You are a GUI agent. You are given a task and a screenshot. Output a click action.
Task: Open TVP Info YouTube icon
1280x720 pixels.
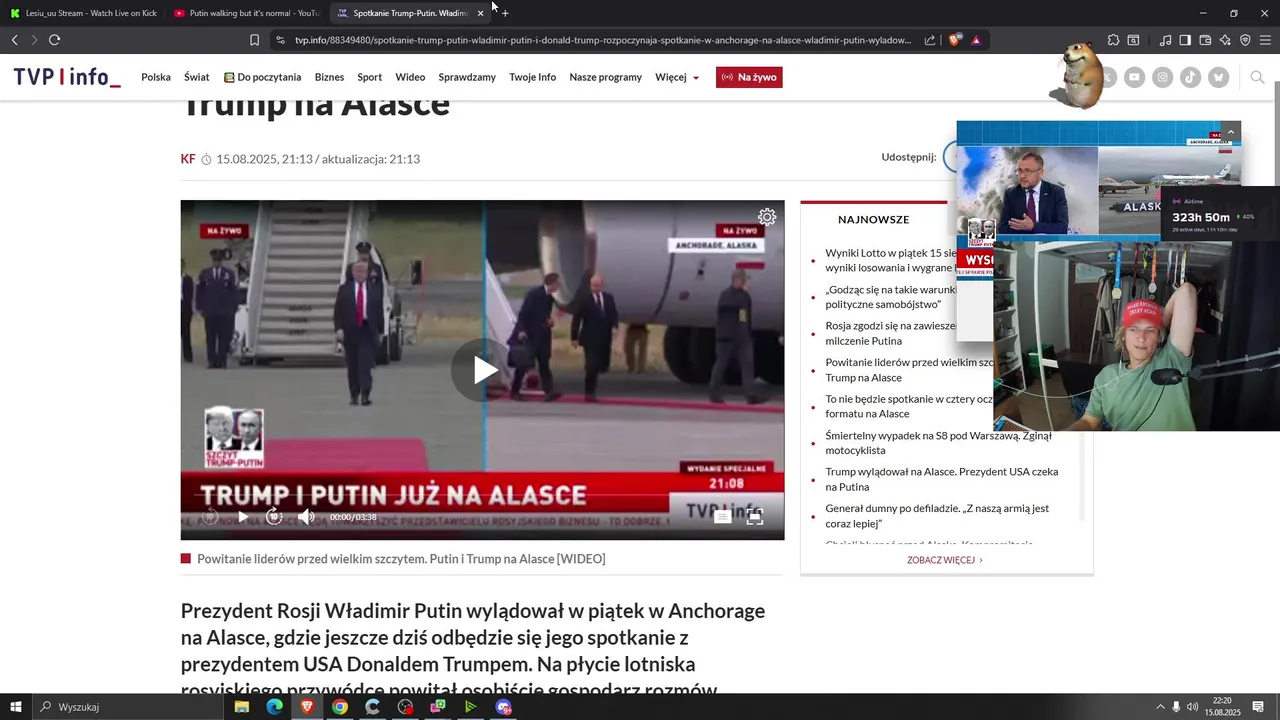pyautogui.click(x=1134, y=77)
